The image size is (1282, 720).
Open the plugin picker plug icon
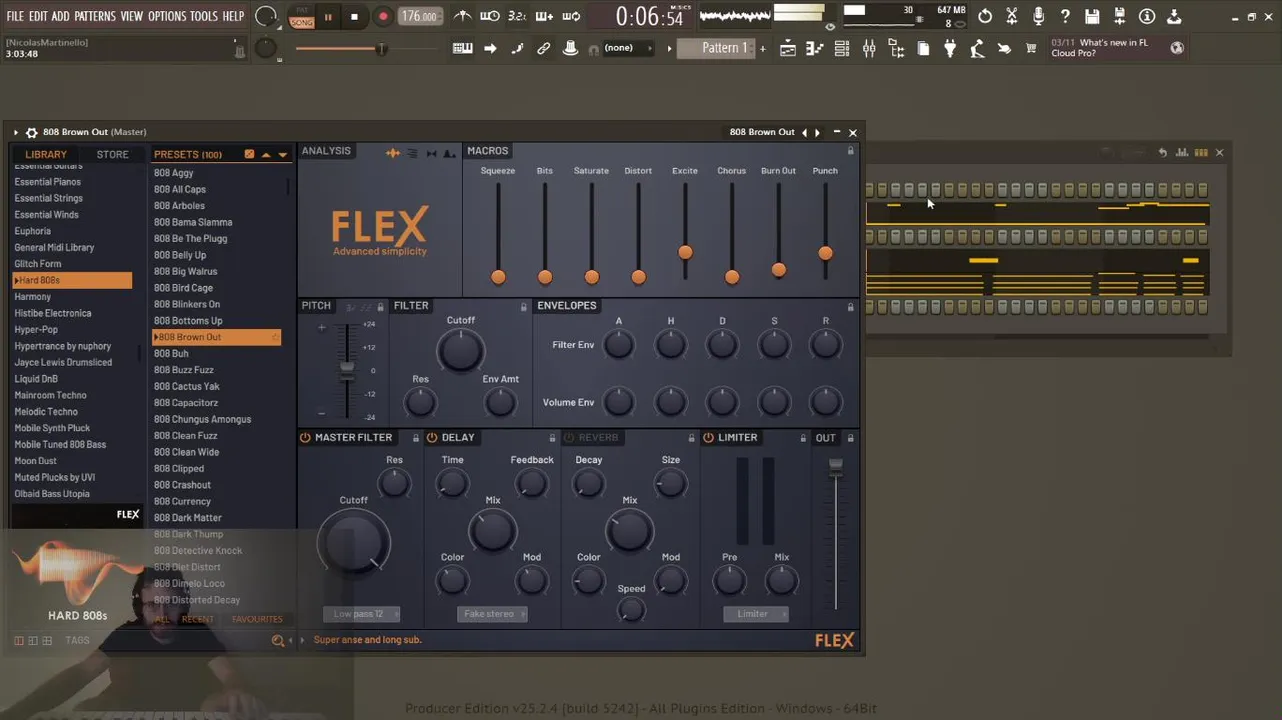950,48
